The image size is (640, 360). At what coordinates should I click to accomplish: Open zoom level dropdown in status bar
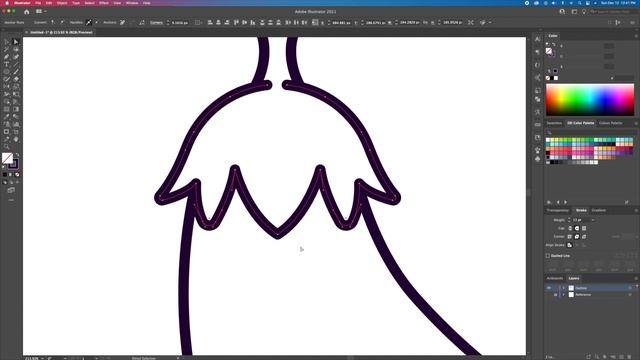pyautogui.click(x=42, y=358)
